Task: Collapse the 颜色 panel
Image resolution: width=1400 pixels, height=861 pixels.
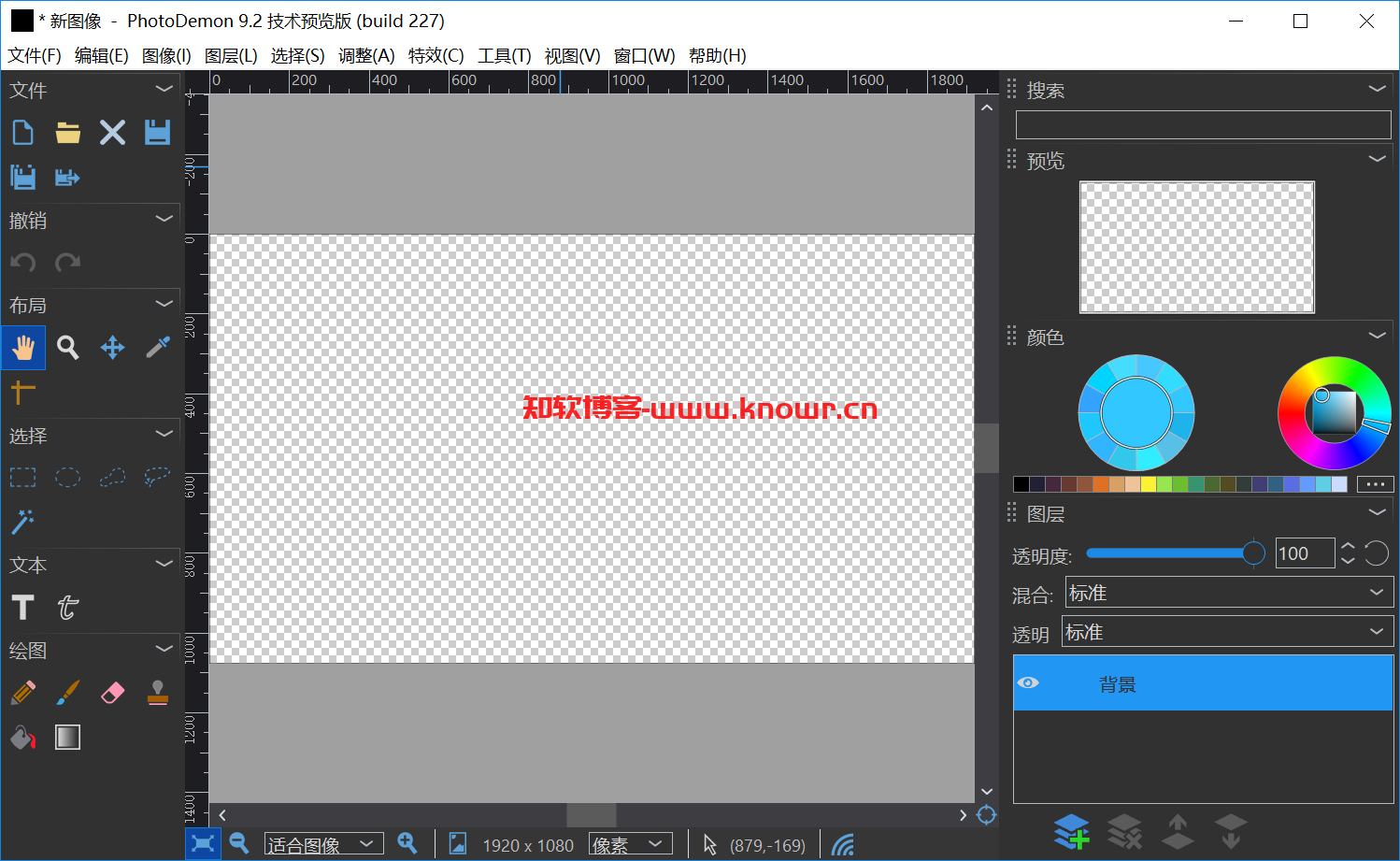Action: point(1377,336)
